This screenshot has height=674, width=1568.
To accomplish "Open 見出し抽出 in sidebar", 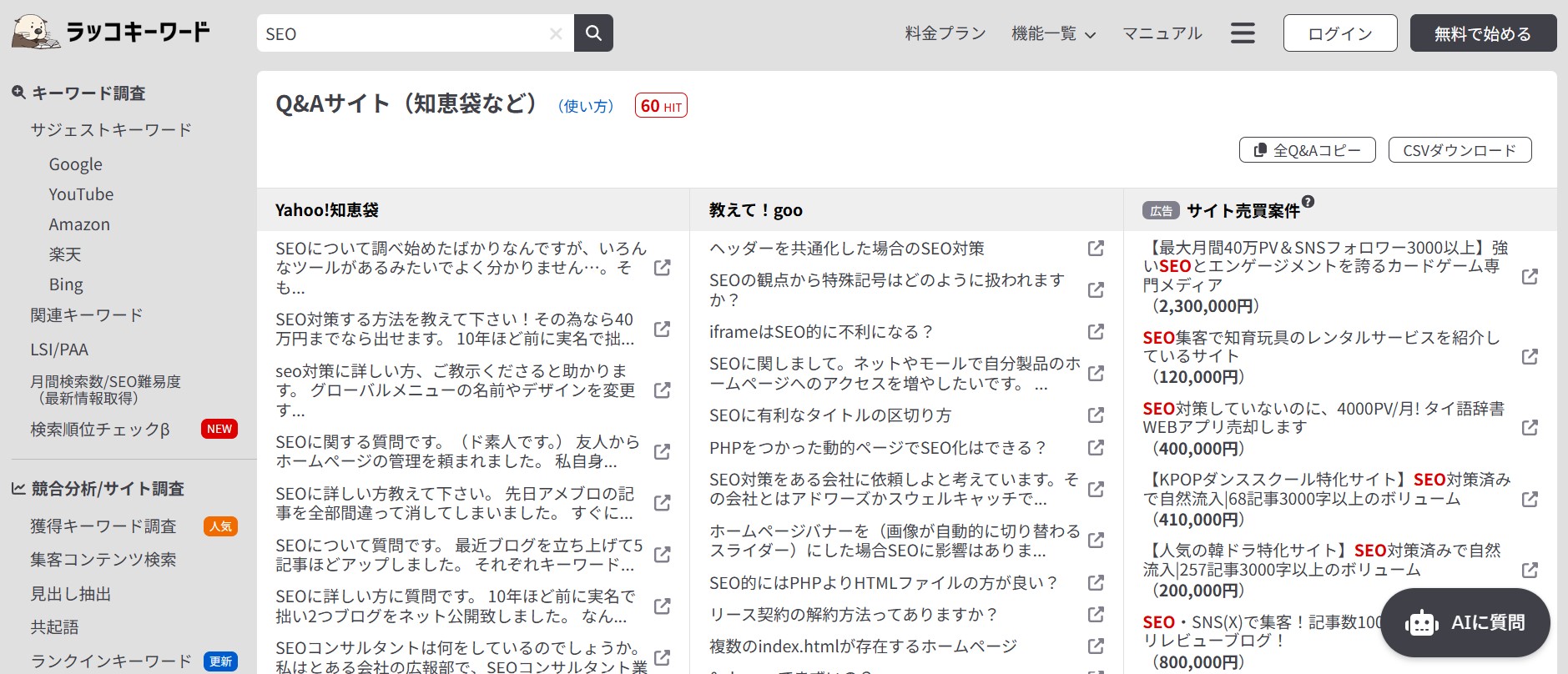I will (71, 594).
